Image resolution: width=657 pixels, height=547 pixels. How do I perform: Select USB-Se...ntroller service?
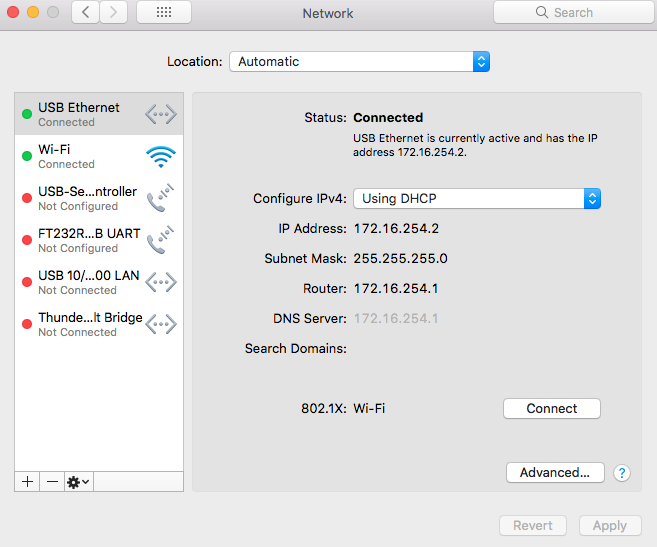99,198
